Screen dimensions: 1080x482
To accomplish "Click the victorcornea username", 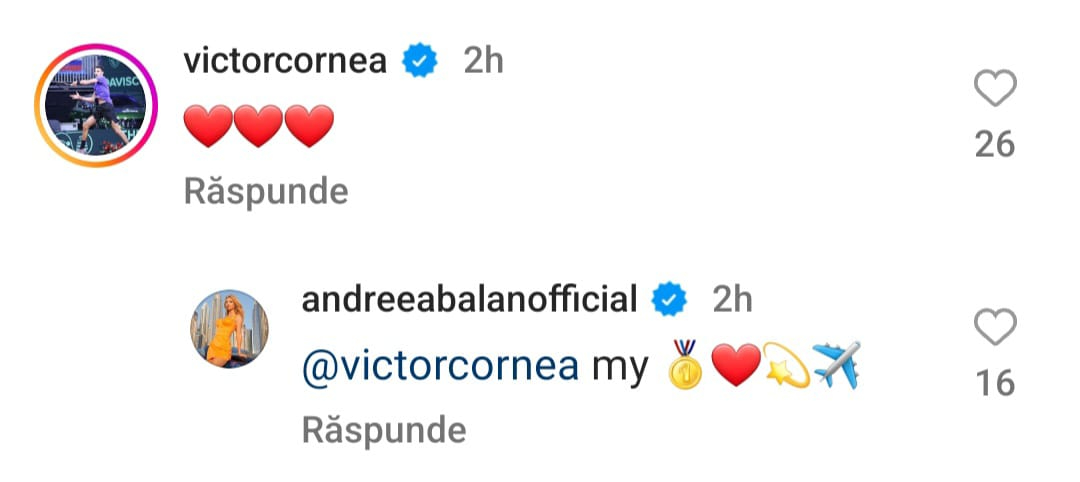I will tap(285, 62).
